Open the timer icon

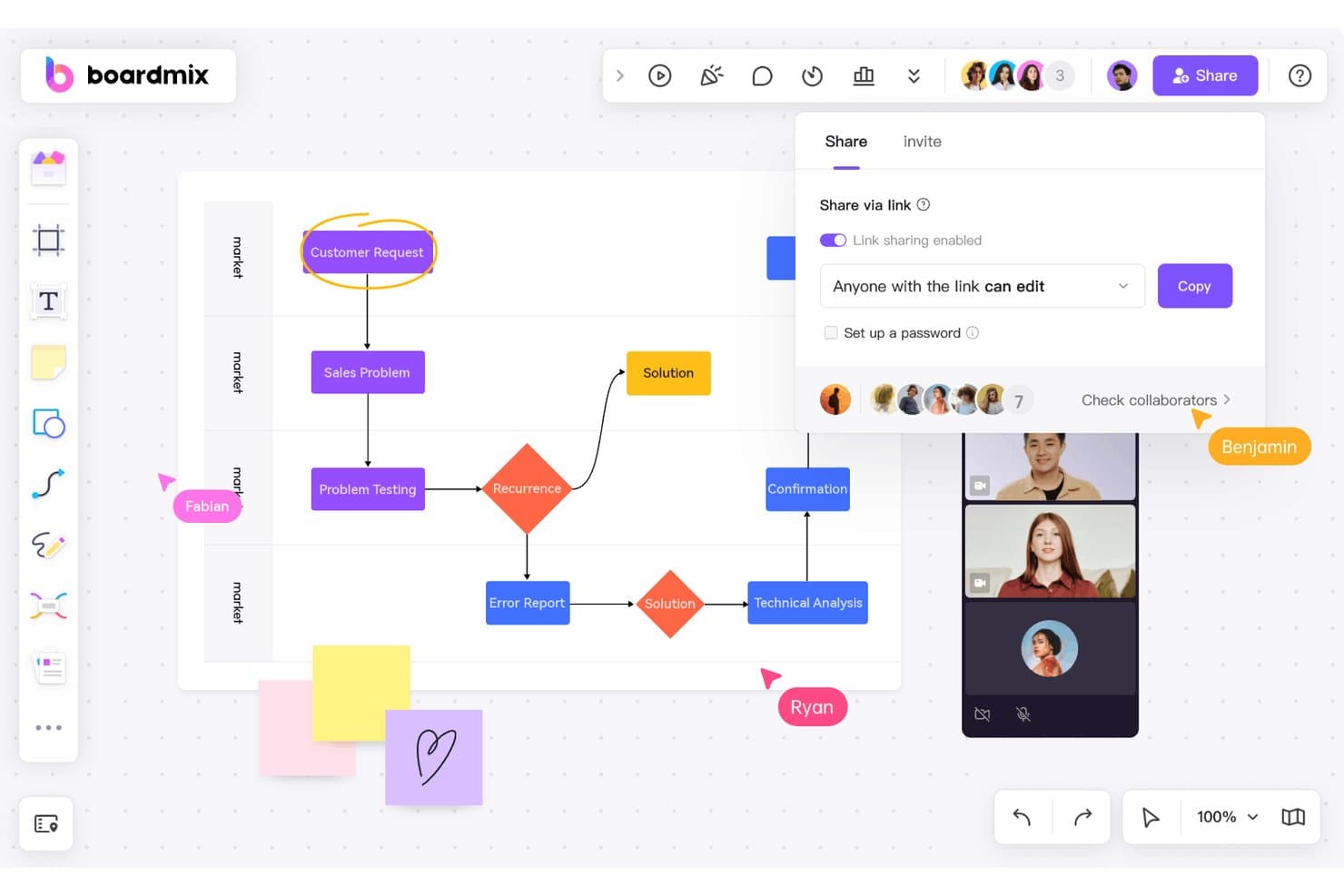(x=813, y=75)
